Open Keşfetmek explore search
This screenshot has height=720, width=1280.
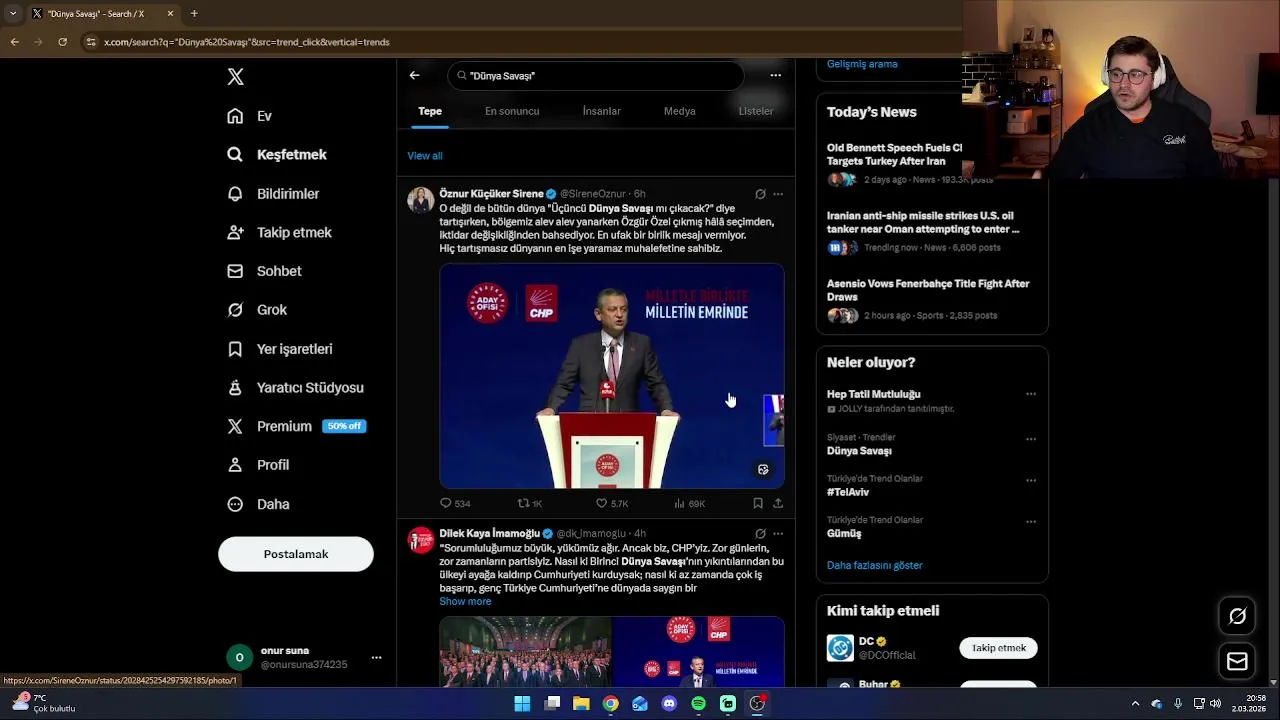coord(277,155)
